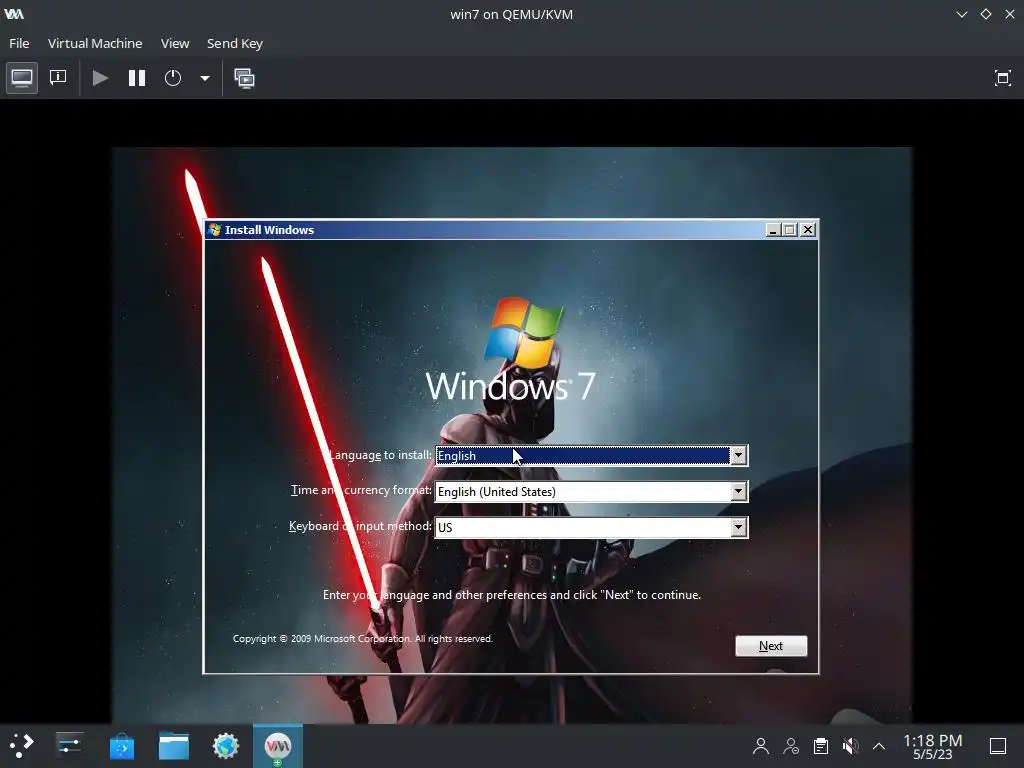Viewport: 1024px width, 768px height.
Task: Minimize the Install Windows dialog
Action: [x=773, y=230]
